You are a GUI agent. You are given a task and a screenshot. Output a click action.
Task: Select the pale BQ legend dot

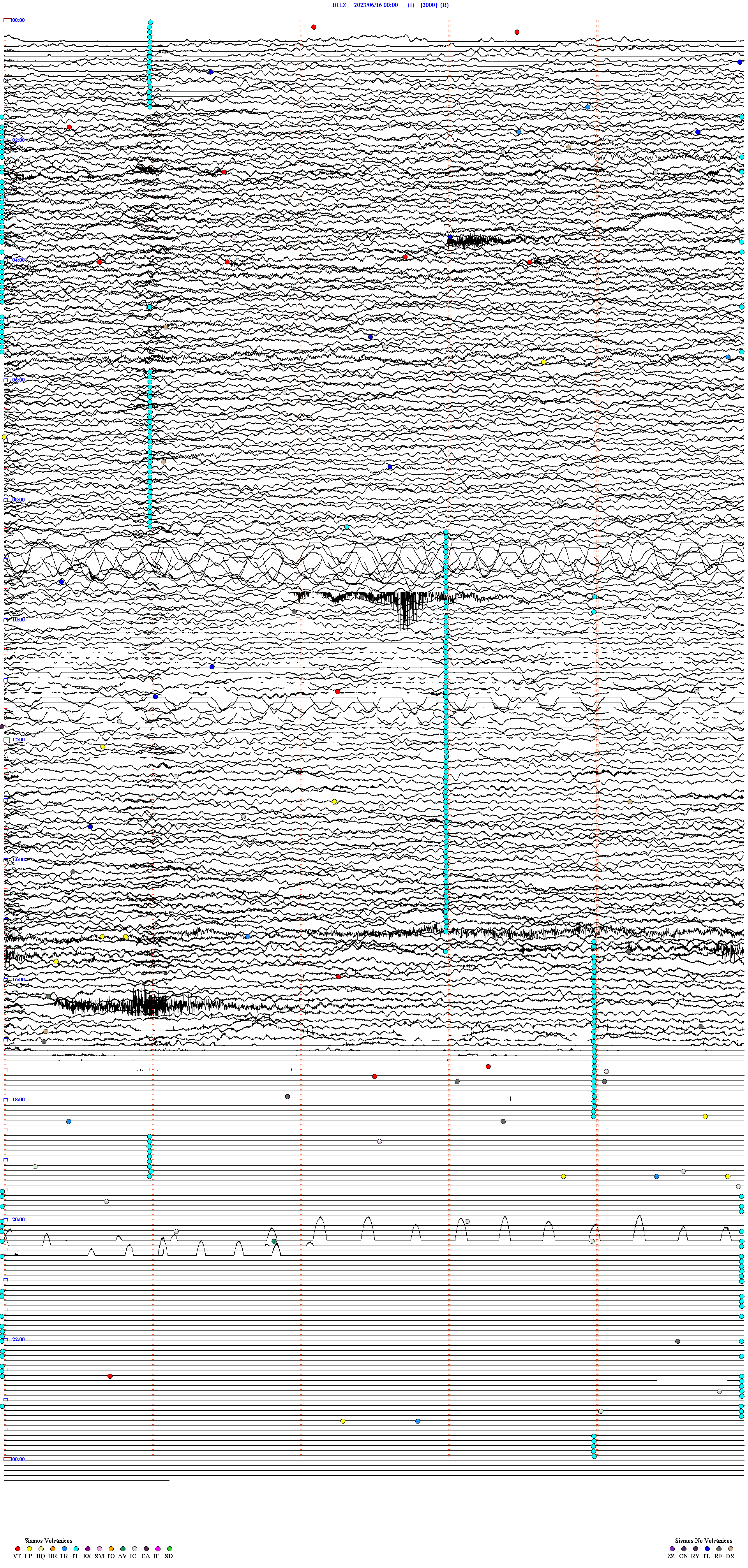pyautogui.click(x=41, y=1549)
